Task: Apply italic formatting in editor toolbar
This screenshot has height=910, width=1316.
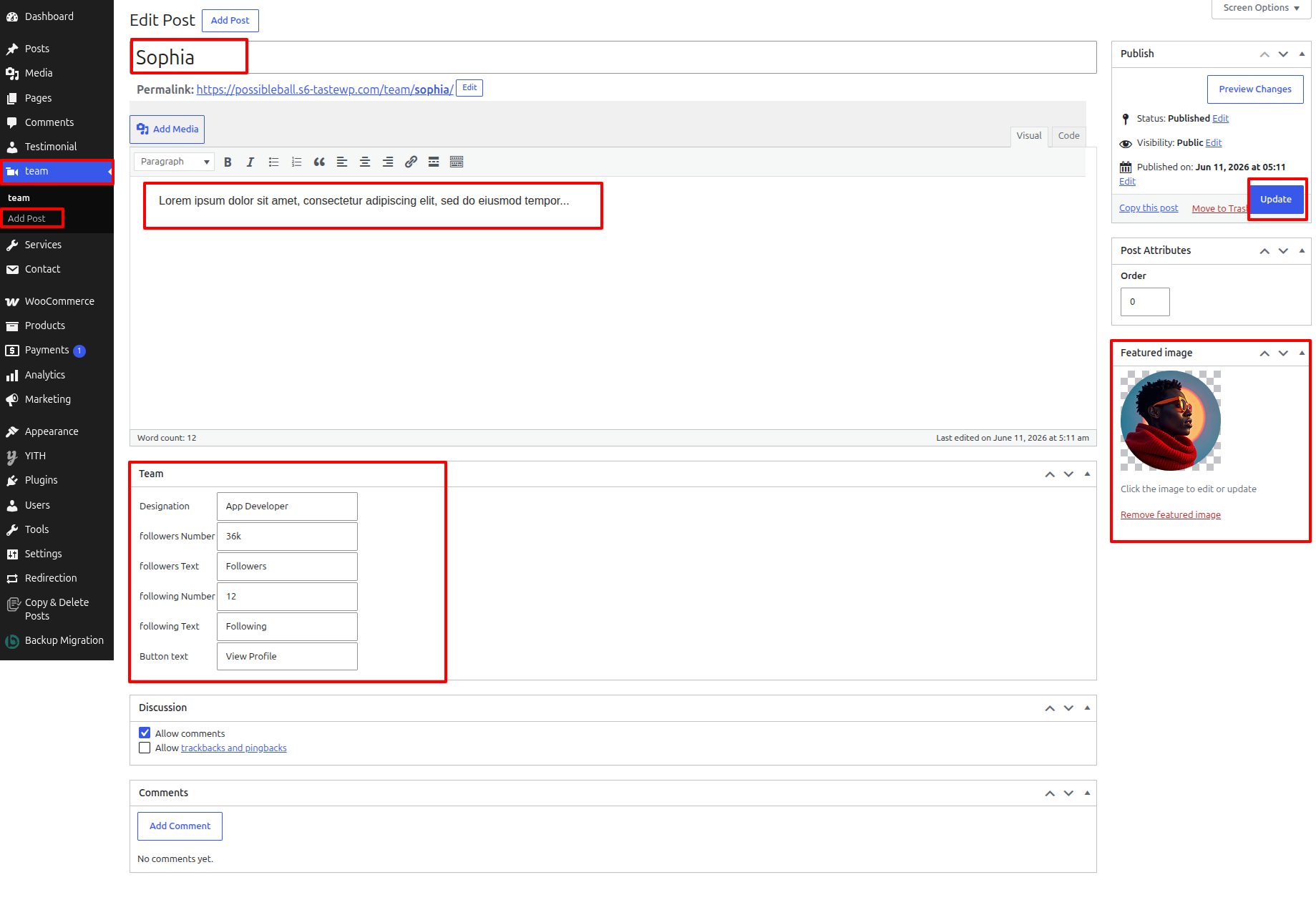Action: 250,162
